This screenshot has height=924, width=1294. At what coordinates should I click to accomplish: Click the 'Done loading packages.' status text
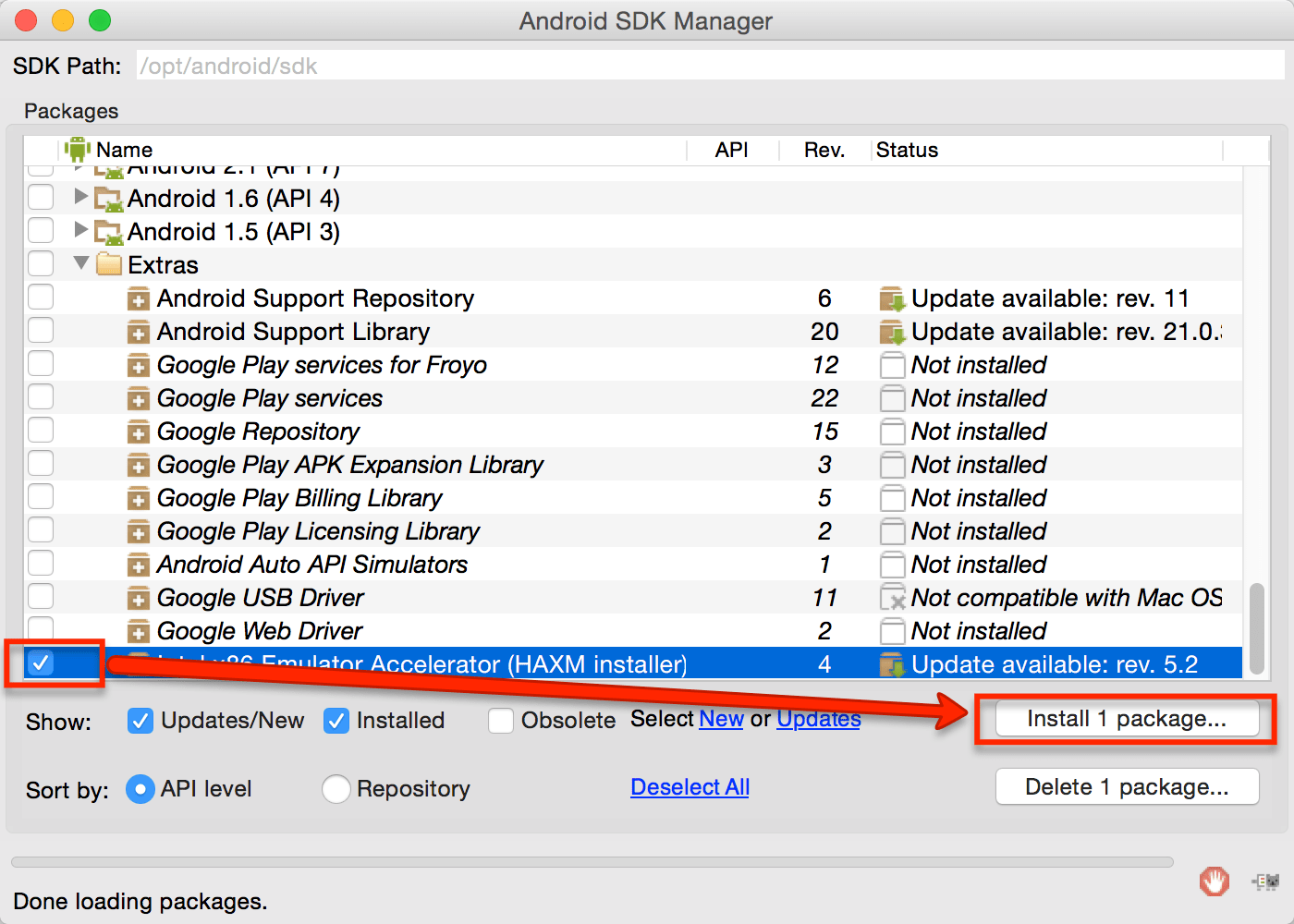[x=140, y=901]
